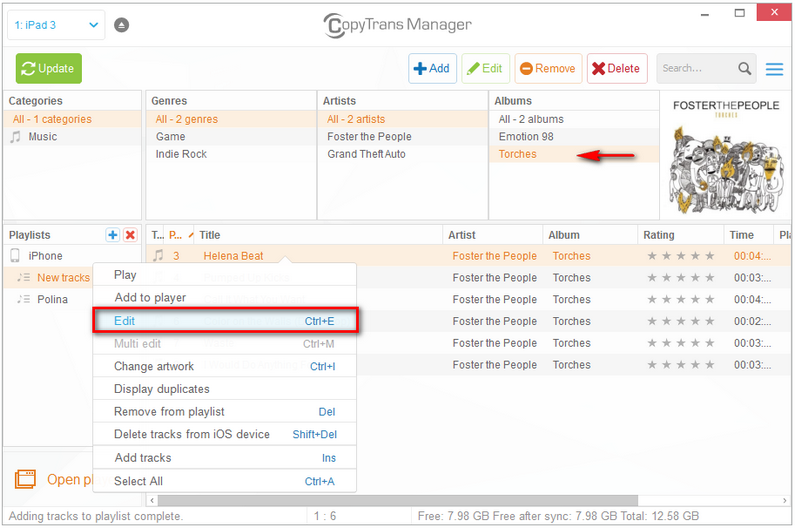Click the green Update button
This screenshot has width=795, height=528.
pyautogui.click(x=49, y=68)
